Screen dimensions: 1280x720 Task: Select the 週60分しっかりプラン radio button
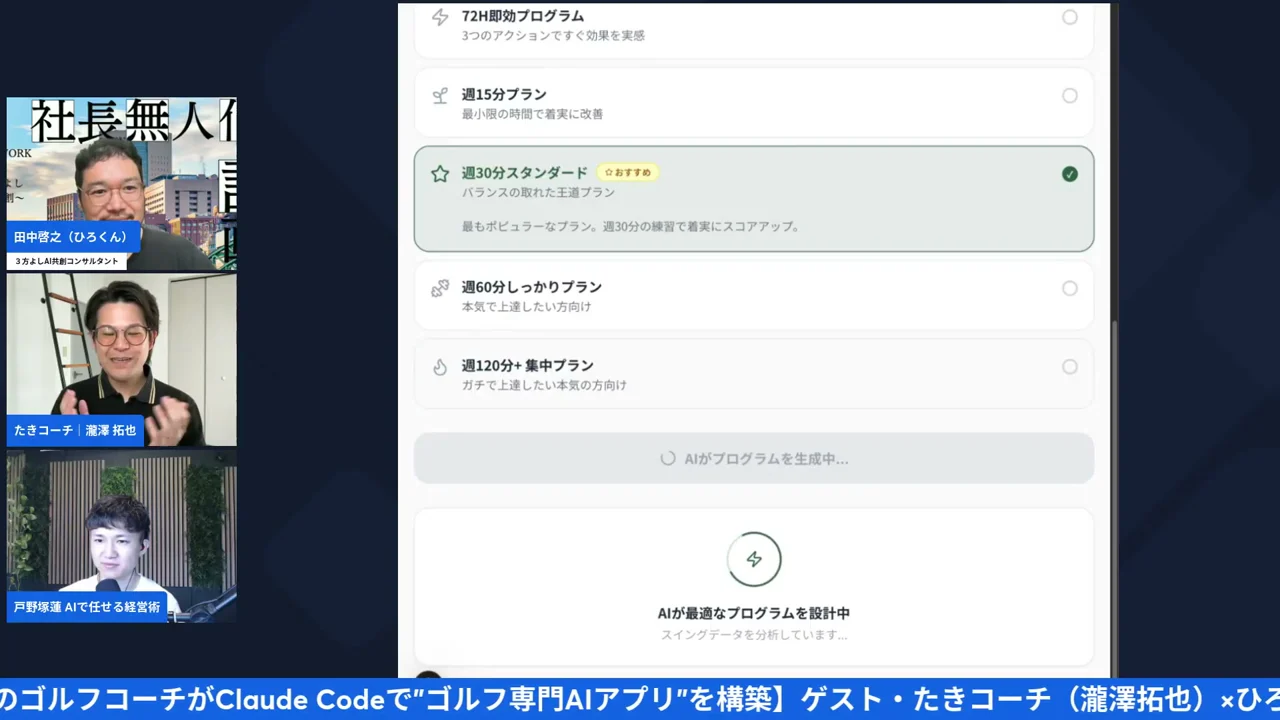[x=1070, y=289]
